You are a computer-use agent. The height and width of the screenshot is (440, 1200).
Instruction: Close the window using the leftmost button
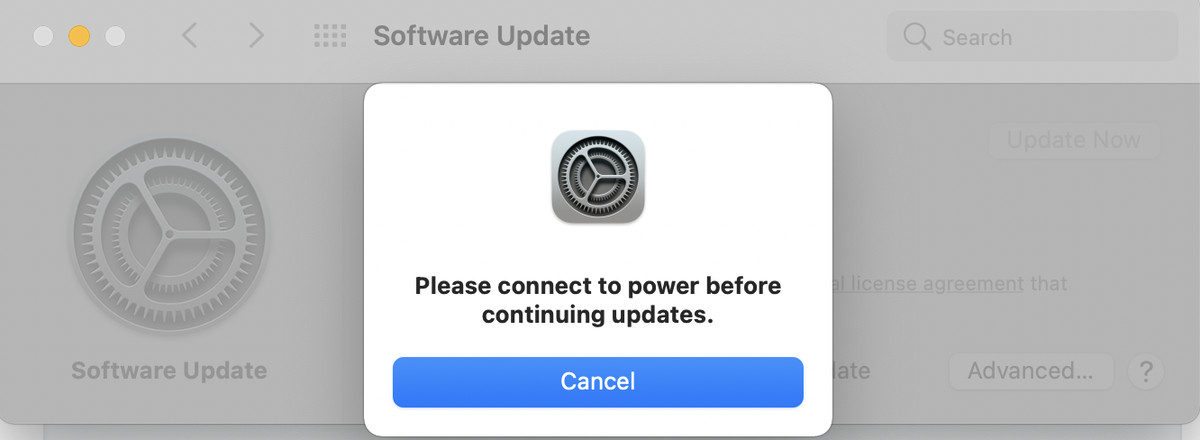tap(43, 36)
